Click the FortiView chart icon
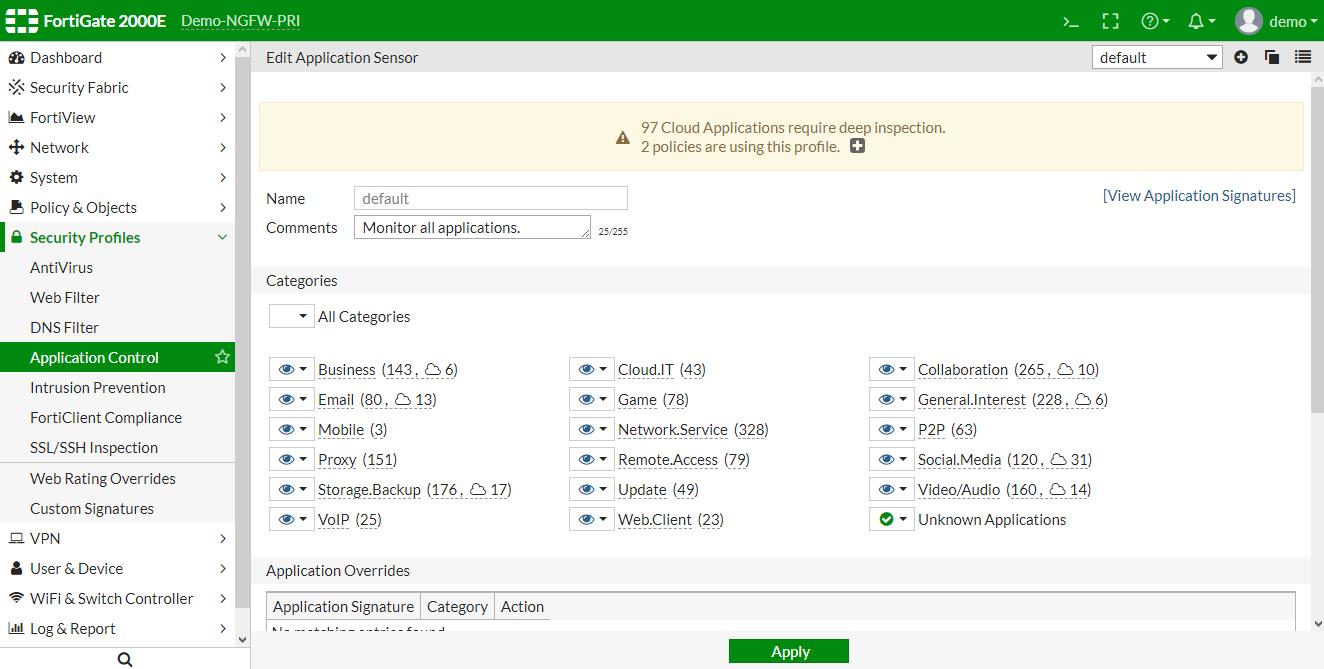Image resolution: width=1324 pixels, height=669 pixels. coord(16,118)
